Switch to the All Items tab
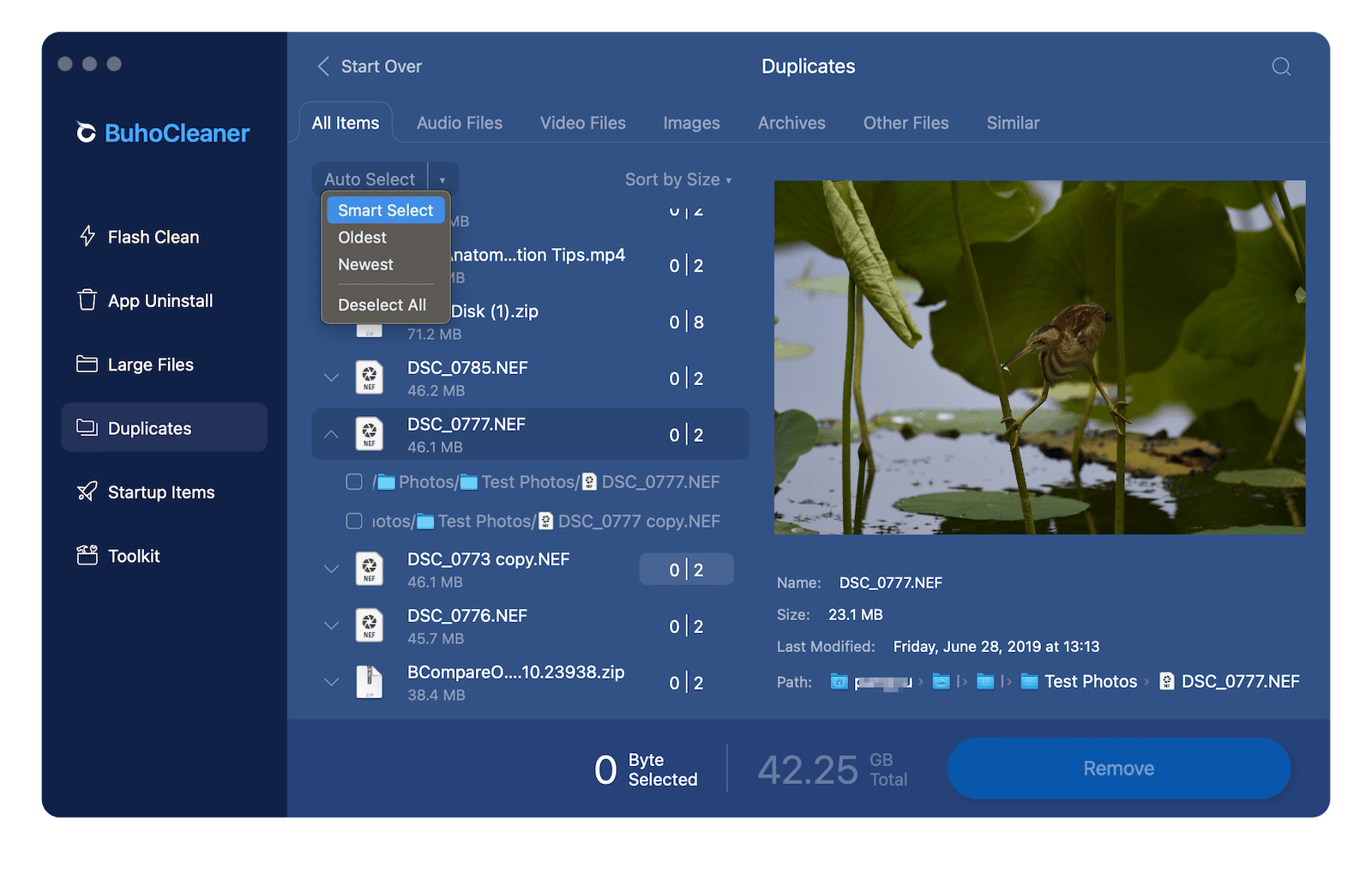The width and height of the screenshot is (1372, 869). click(x=346, y=123)
